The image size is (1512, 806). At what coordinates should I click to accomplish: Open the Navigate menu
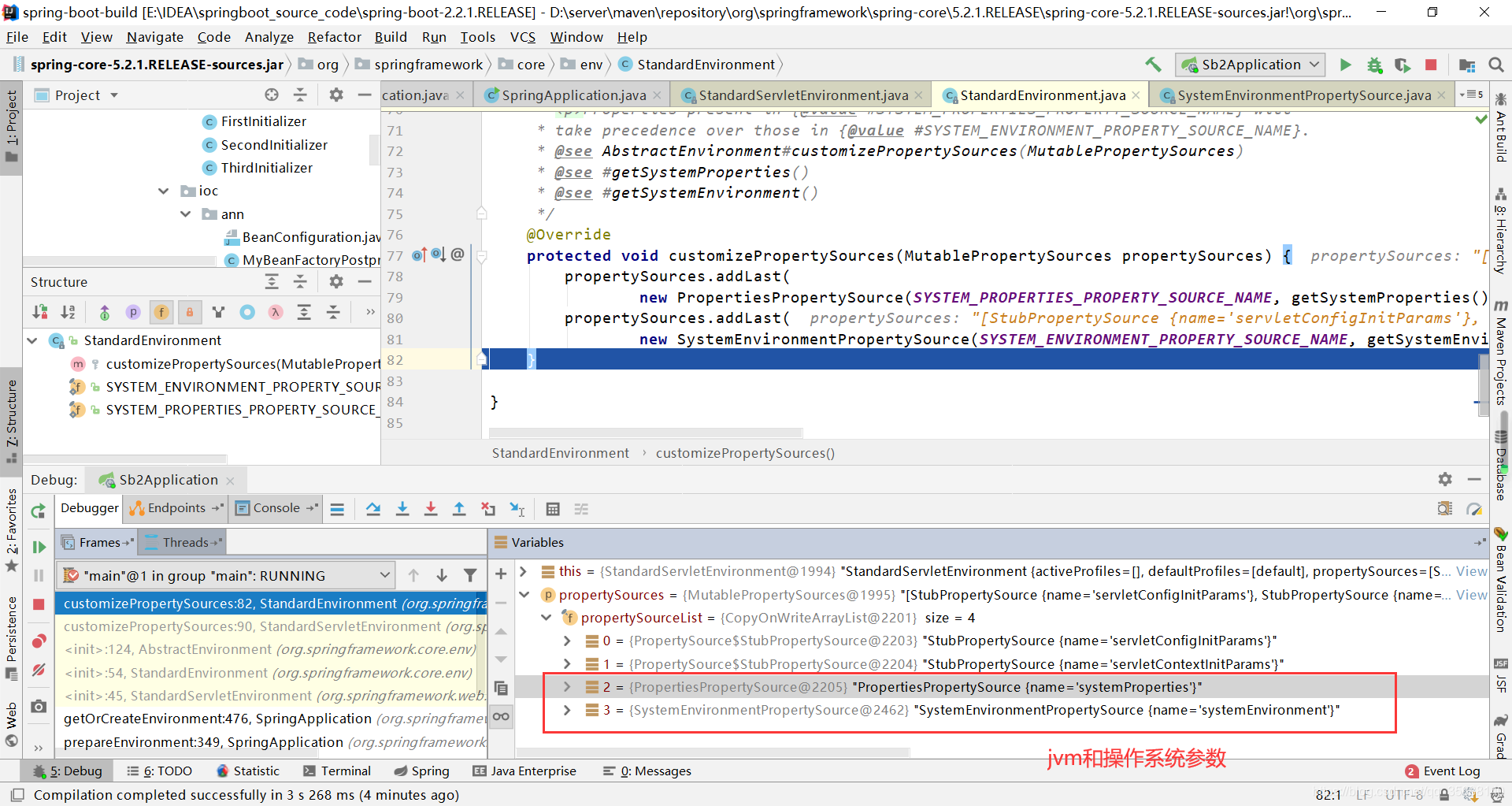[154, 37]
